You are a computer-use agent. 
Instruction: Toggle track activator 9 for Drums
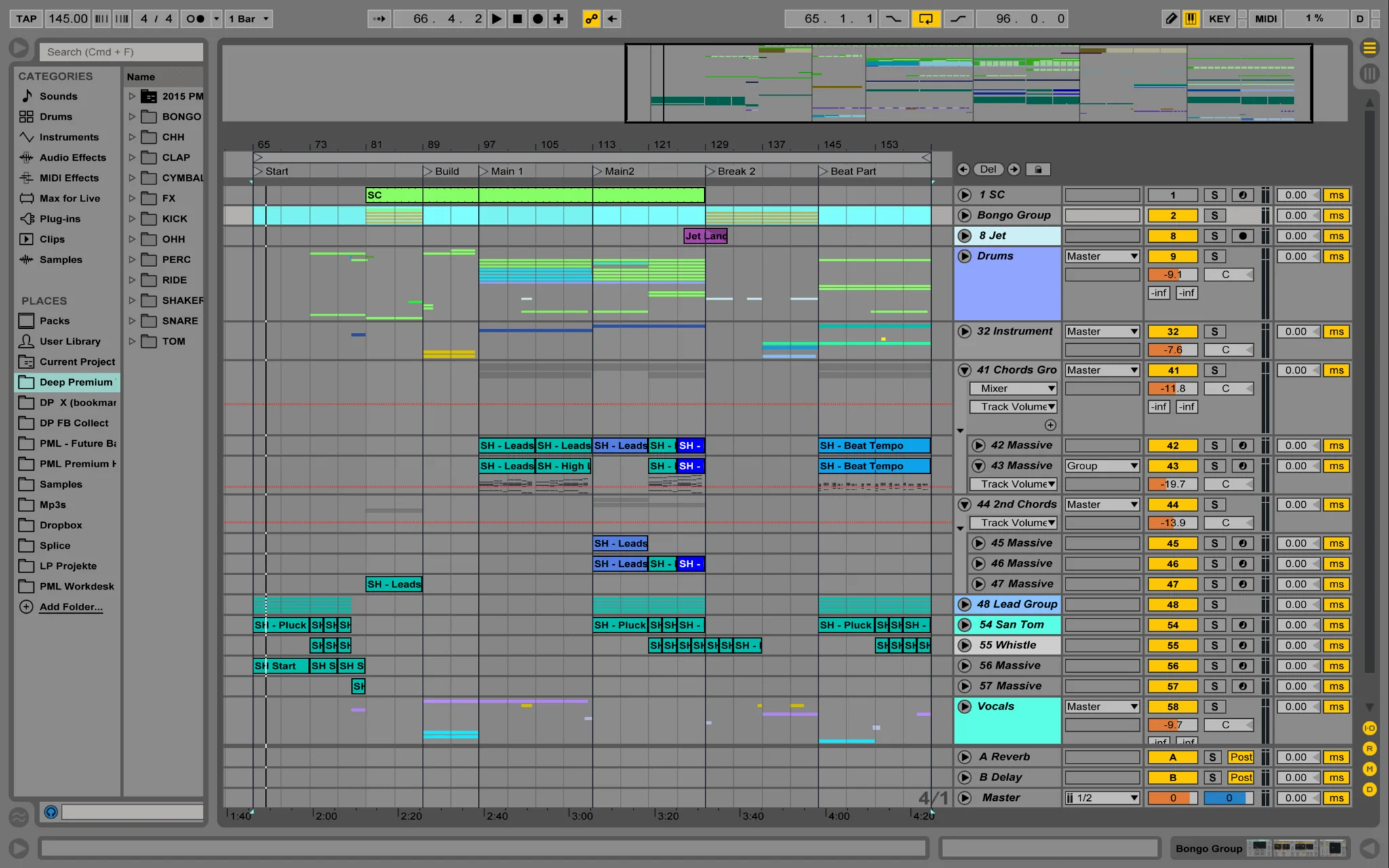point(1173,256)
